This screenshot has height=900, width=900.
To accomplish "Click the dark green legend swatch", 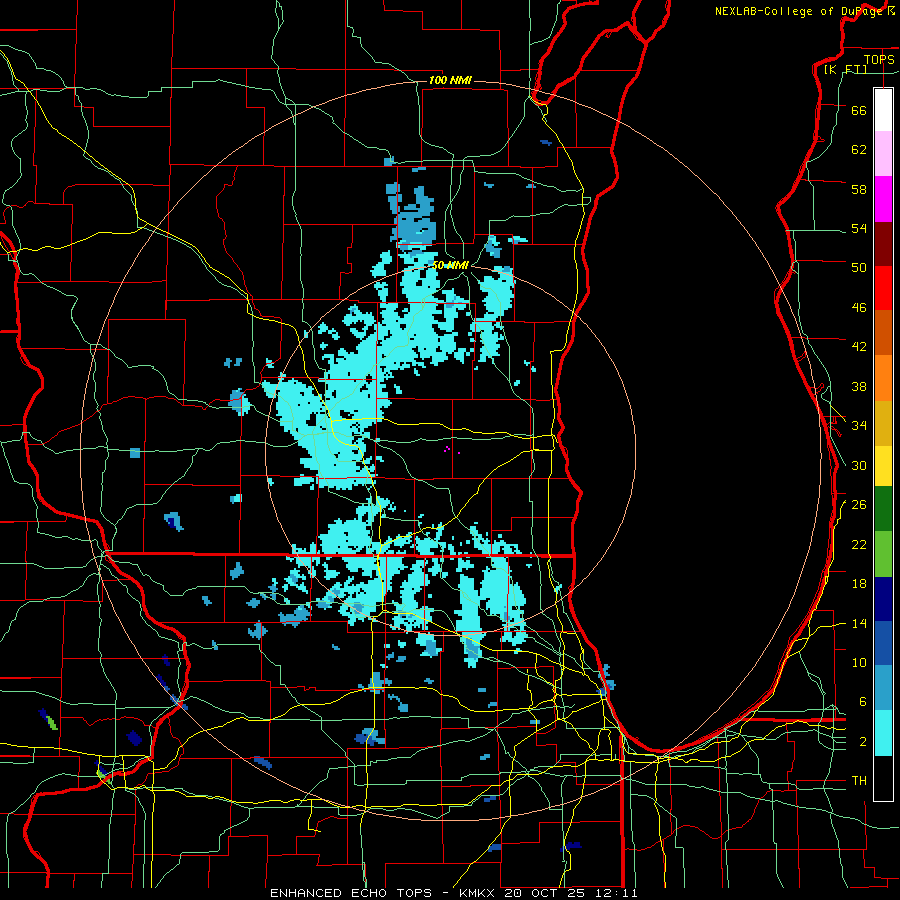I will 883,509.
